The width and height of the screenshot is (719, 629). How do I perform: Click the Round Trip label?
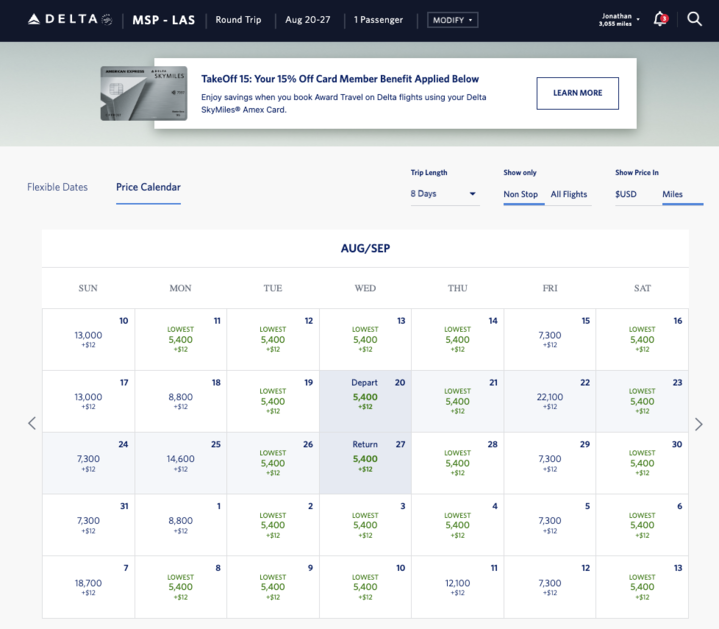[238, 20]
